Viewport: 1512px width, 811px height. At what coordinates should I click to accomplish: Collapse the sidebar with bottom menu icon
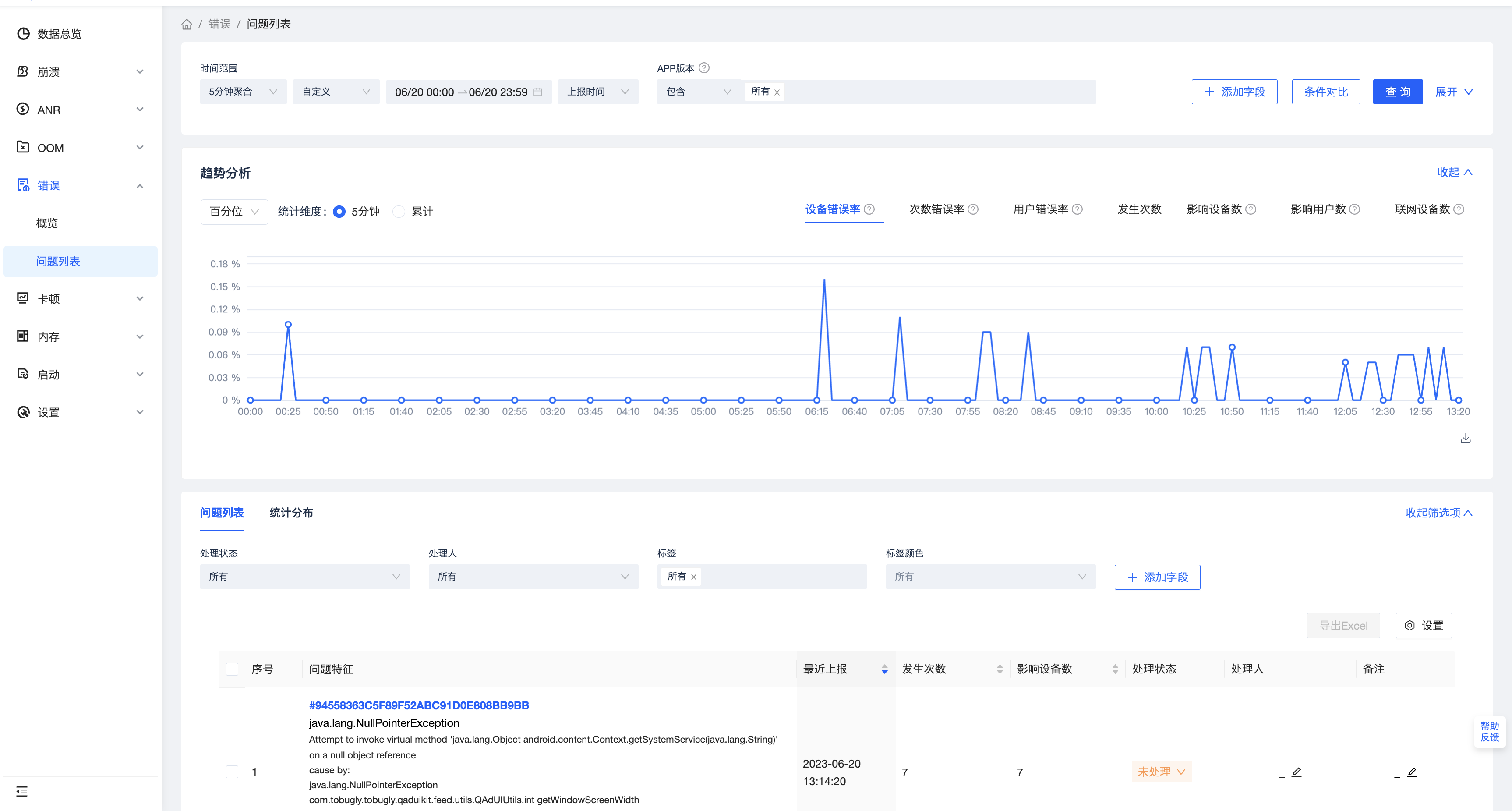click(x=22, y=792)
